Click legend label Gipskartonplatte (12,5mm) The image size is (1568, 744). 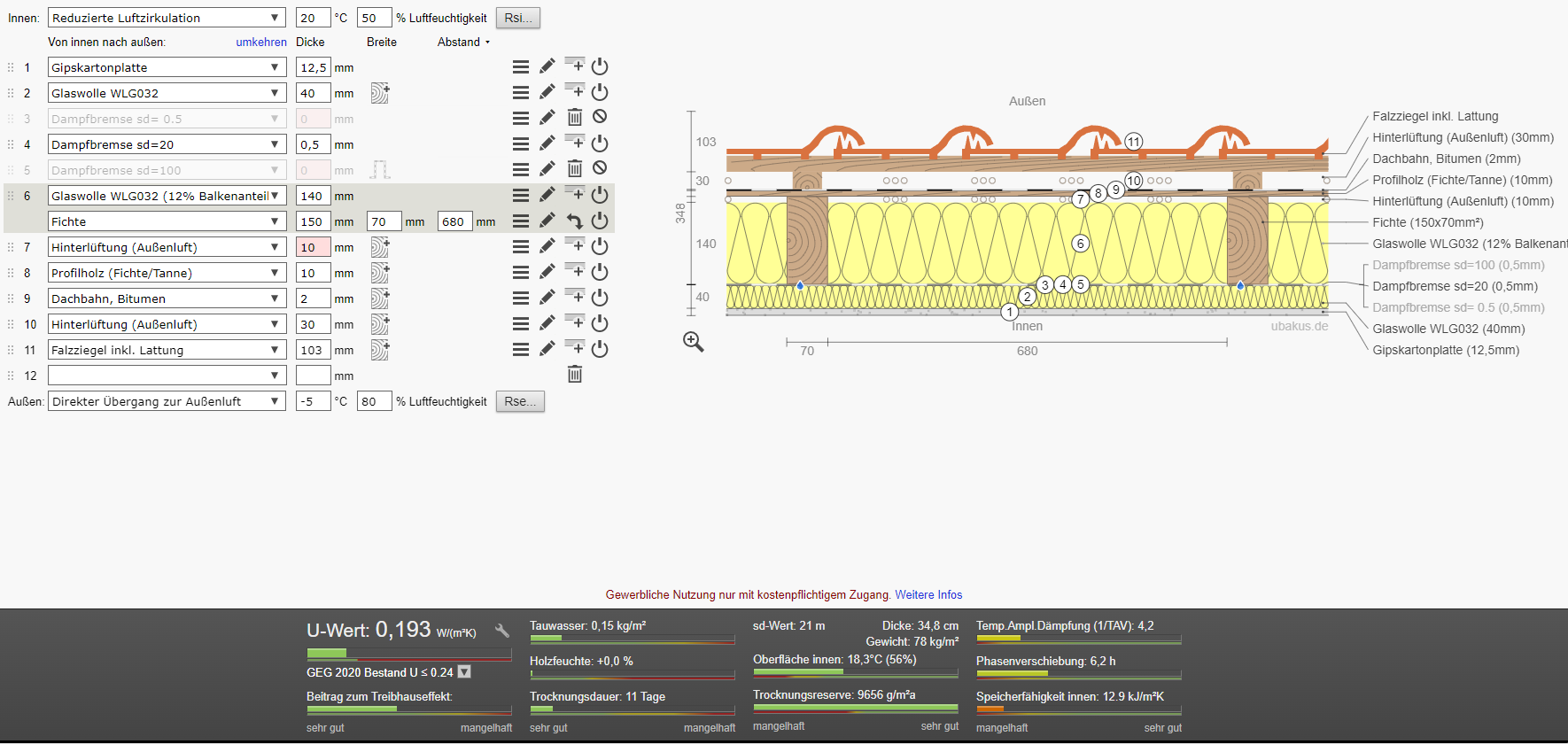[1446, 350]
